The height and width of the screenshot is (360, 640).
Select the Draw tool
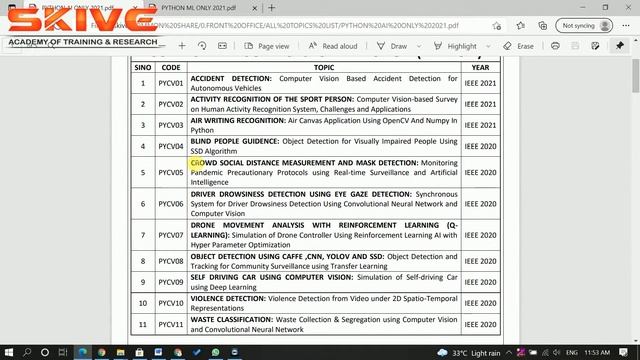pos(392,46)
